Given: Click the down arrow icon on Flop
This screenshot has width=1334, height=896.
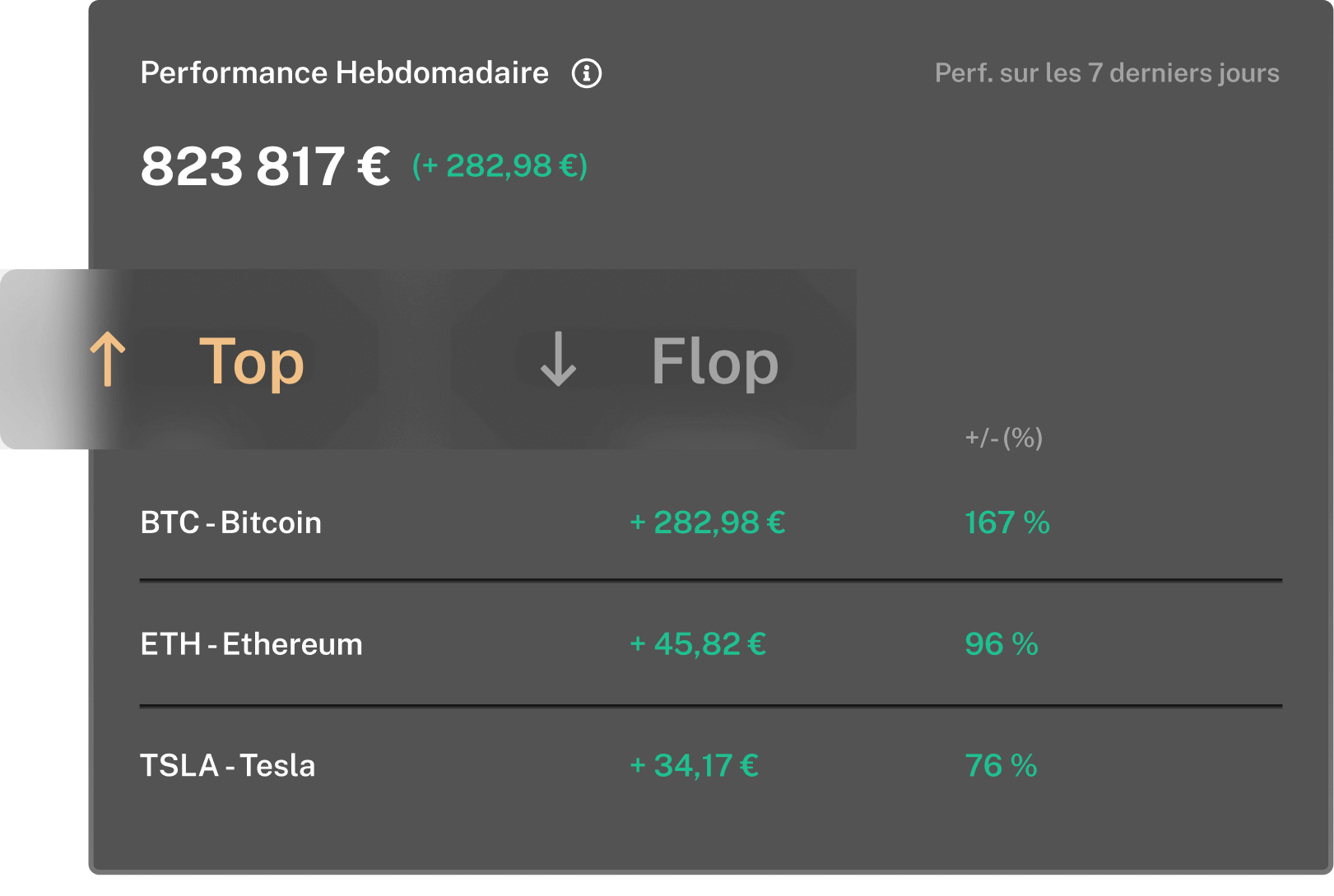Looking at the screenshot, I should (x=558, y=360).
